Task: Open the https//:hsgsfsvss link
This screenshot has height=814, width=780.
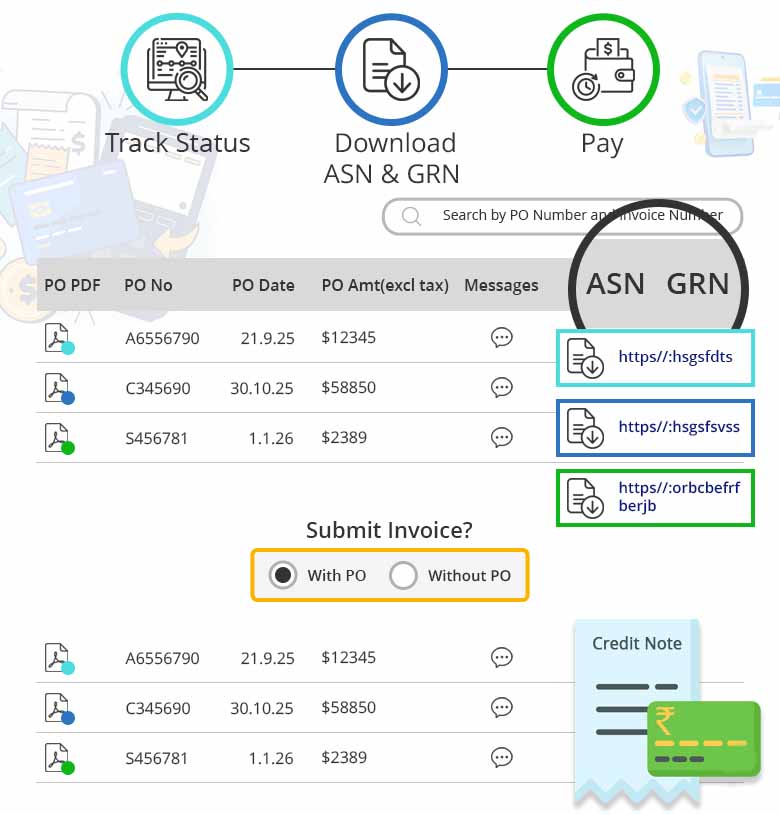Action: (x=679, y=427)
